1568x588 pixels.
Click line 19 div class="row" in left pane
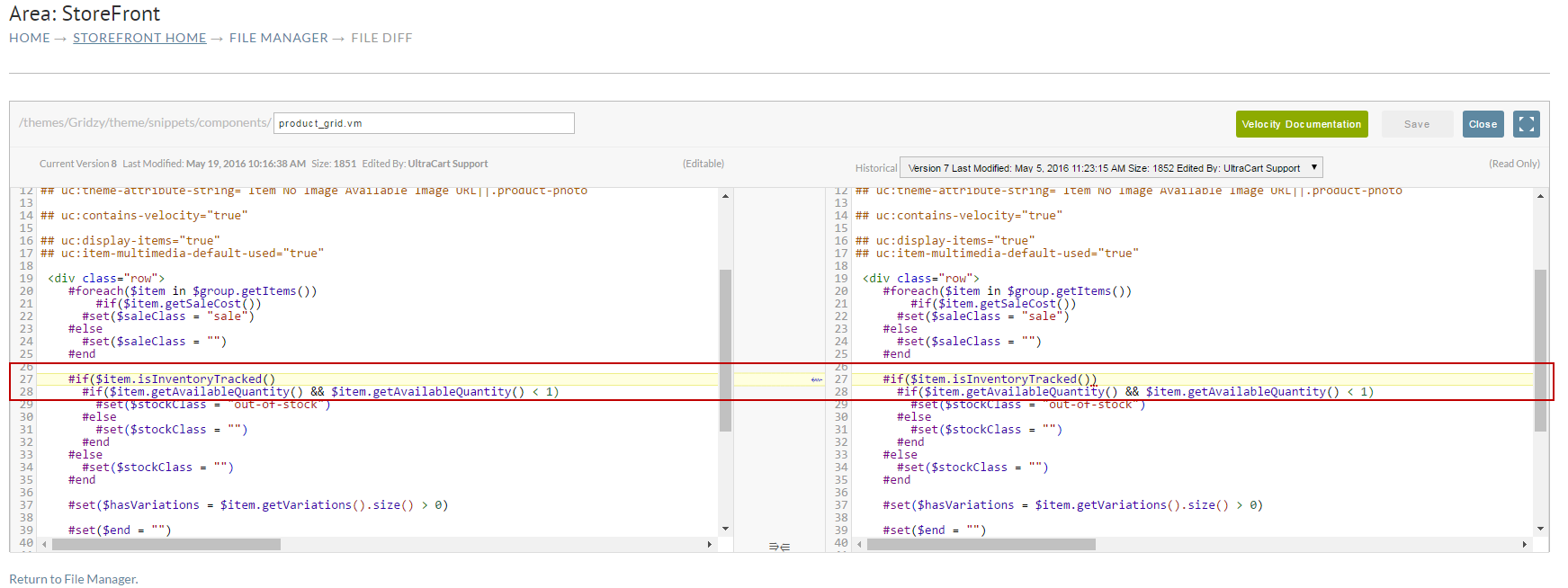106,279
